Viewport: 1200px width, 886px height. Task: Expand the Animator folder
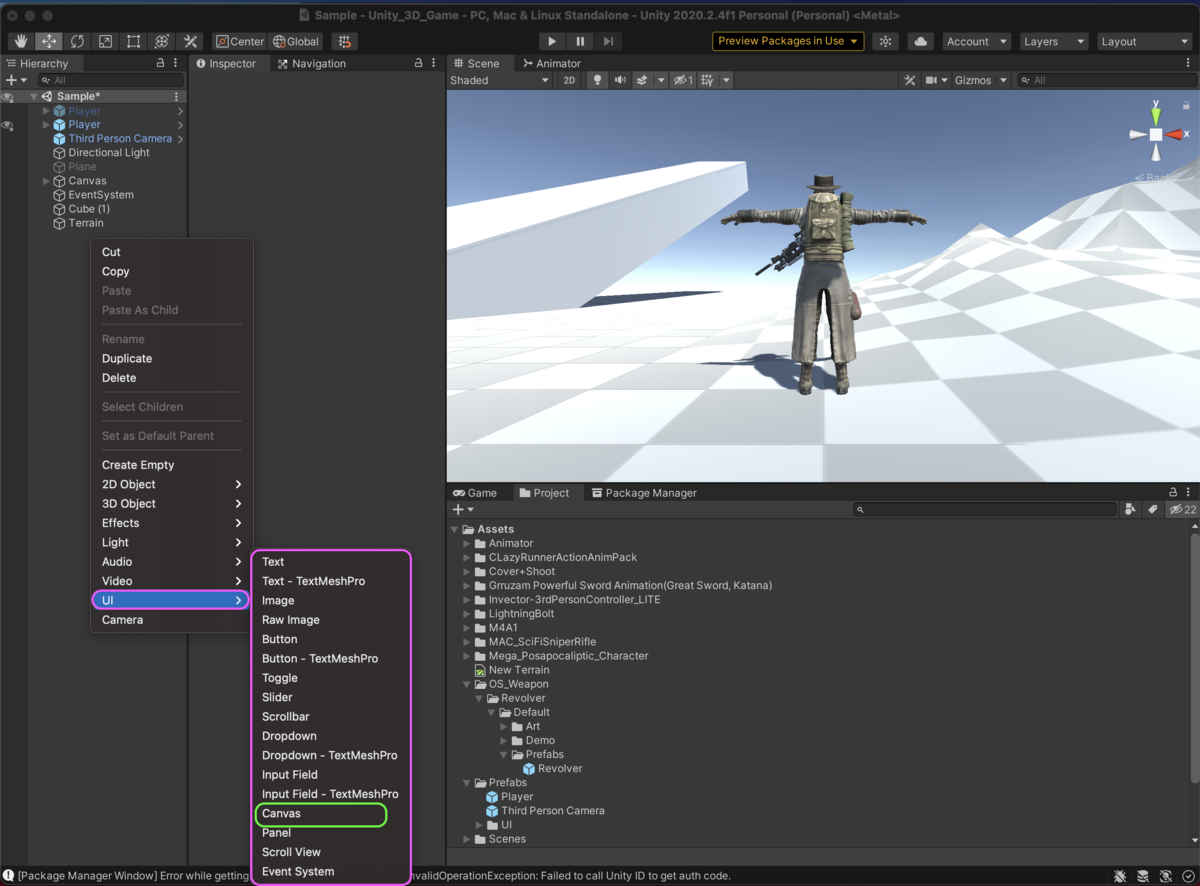467,543
